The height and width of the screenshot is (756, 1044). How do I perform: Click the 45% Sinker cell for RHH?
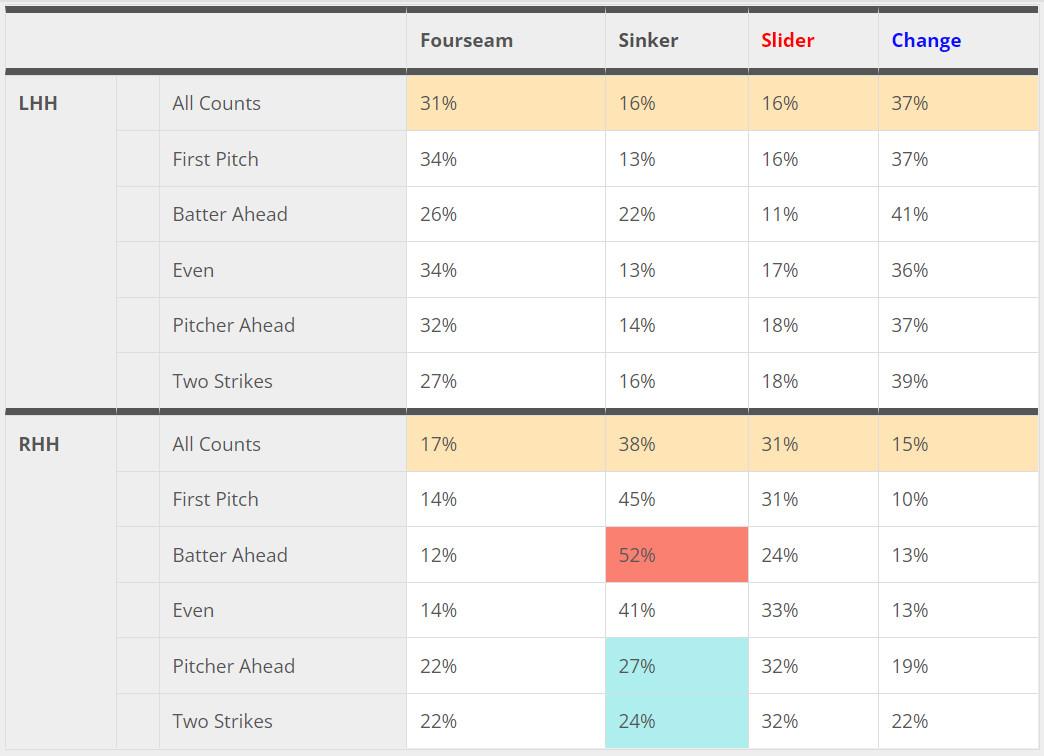637,499
